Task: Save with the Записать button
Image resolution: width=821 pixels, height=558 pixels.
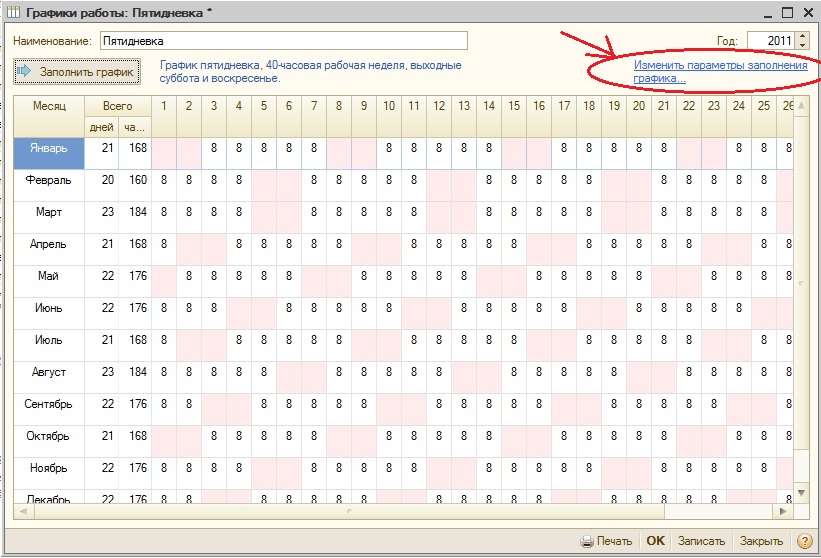Action: (701, 541)
